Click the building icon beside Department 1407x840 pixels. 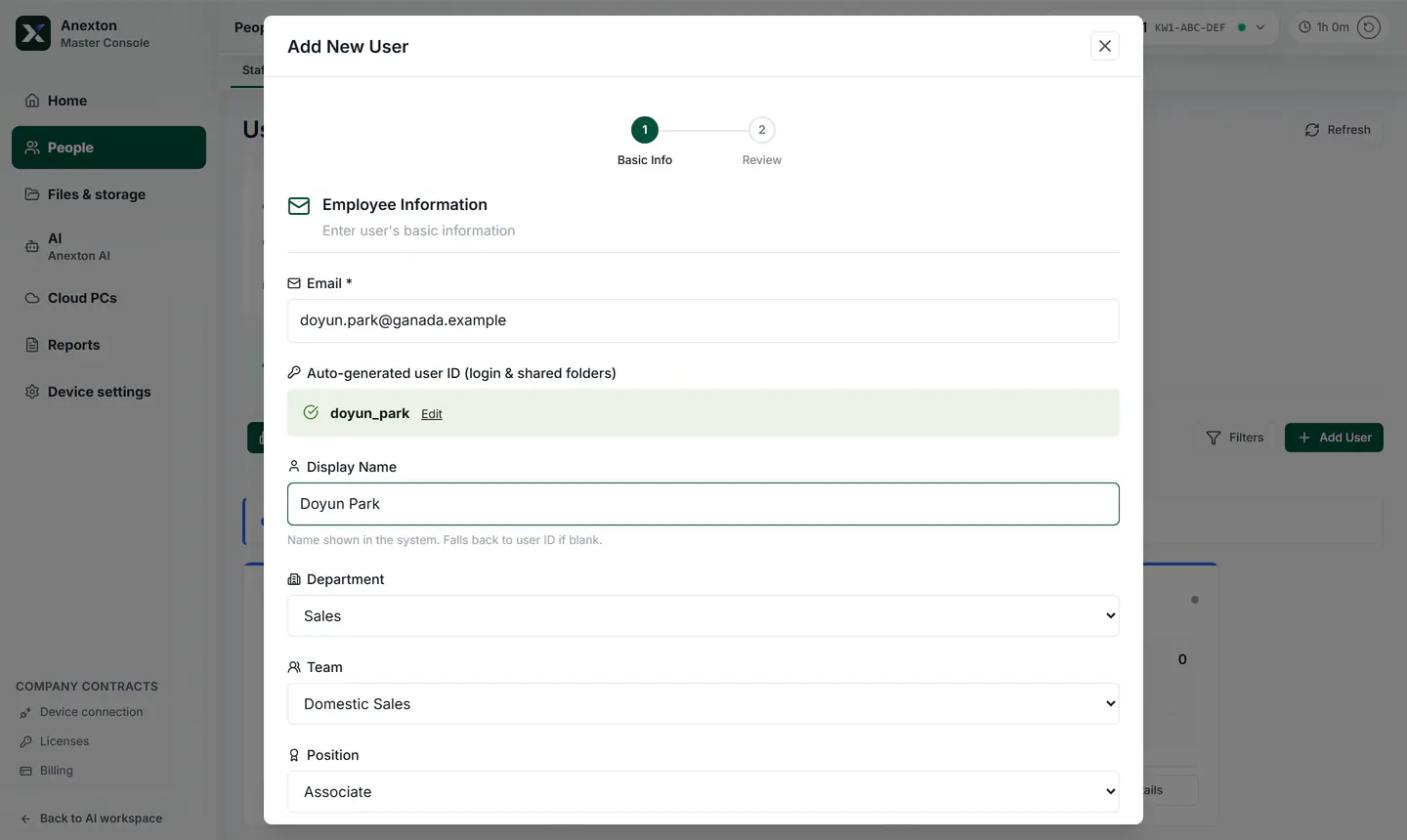coord(294,579)
